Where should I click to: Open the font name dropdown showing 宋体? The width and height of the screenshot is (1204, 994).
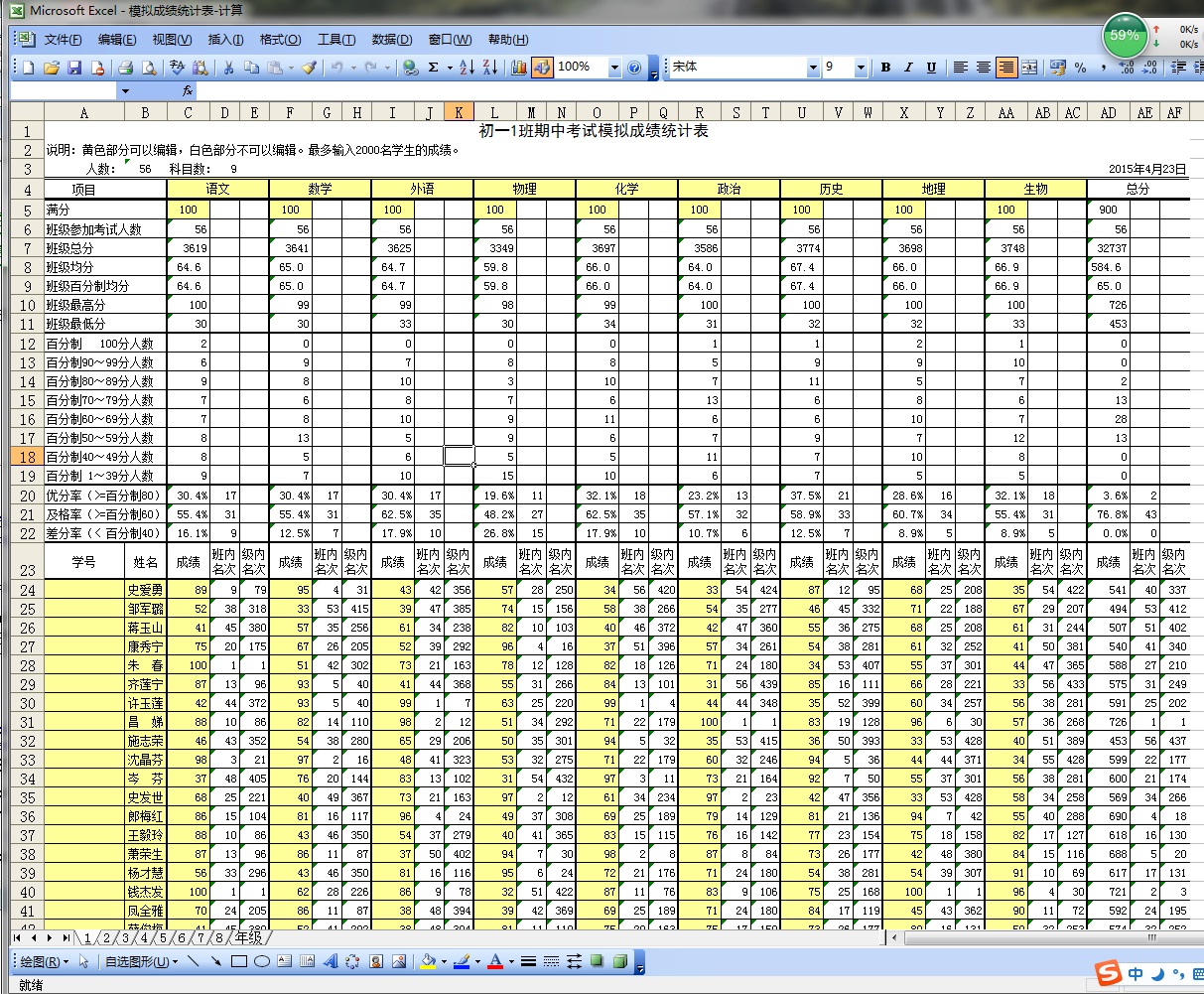[x=813, y=68]
